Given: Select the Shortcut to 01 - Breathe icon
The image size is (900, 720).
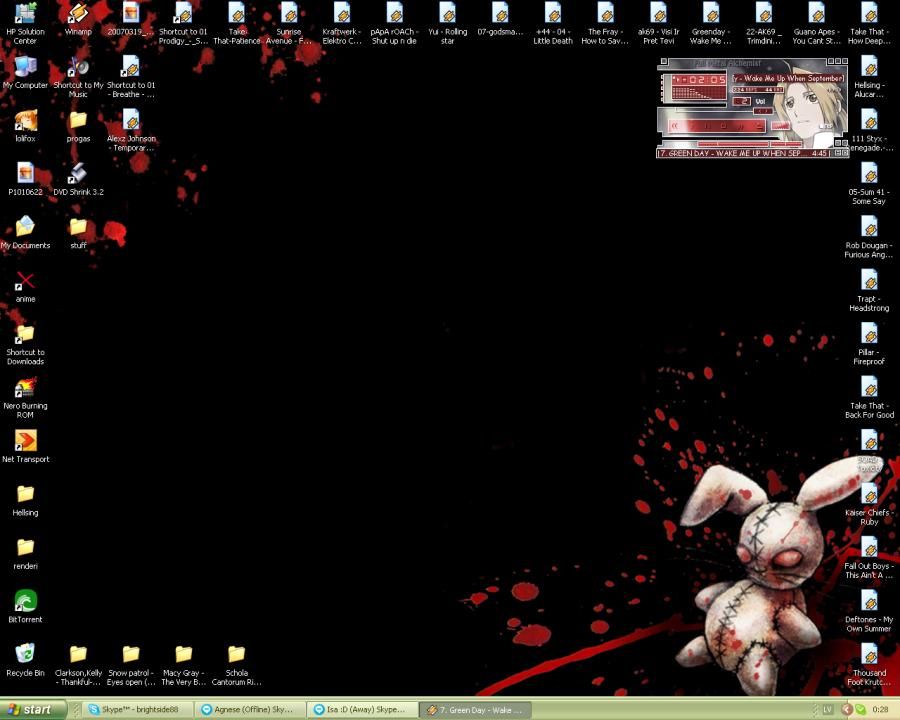Looking at the screenshot, I should (131, 77).
